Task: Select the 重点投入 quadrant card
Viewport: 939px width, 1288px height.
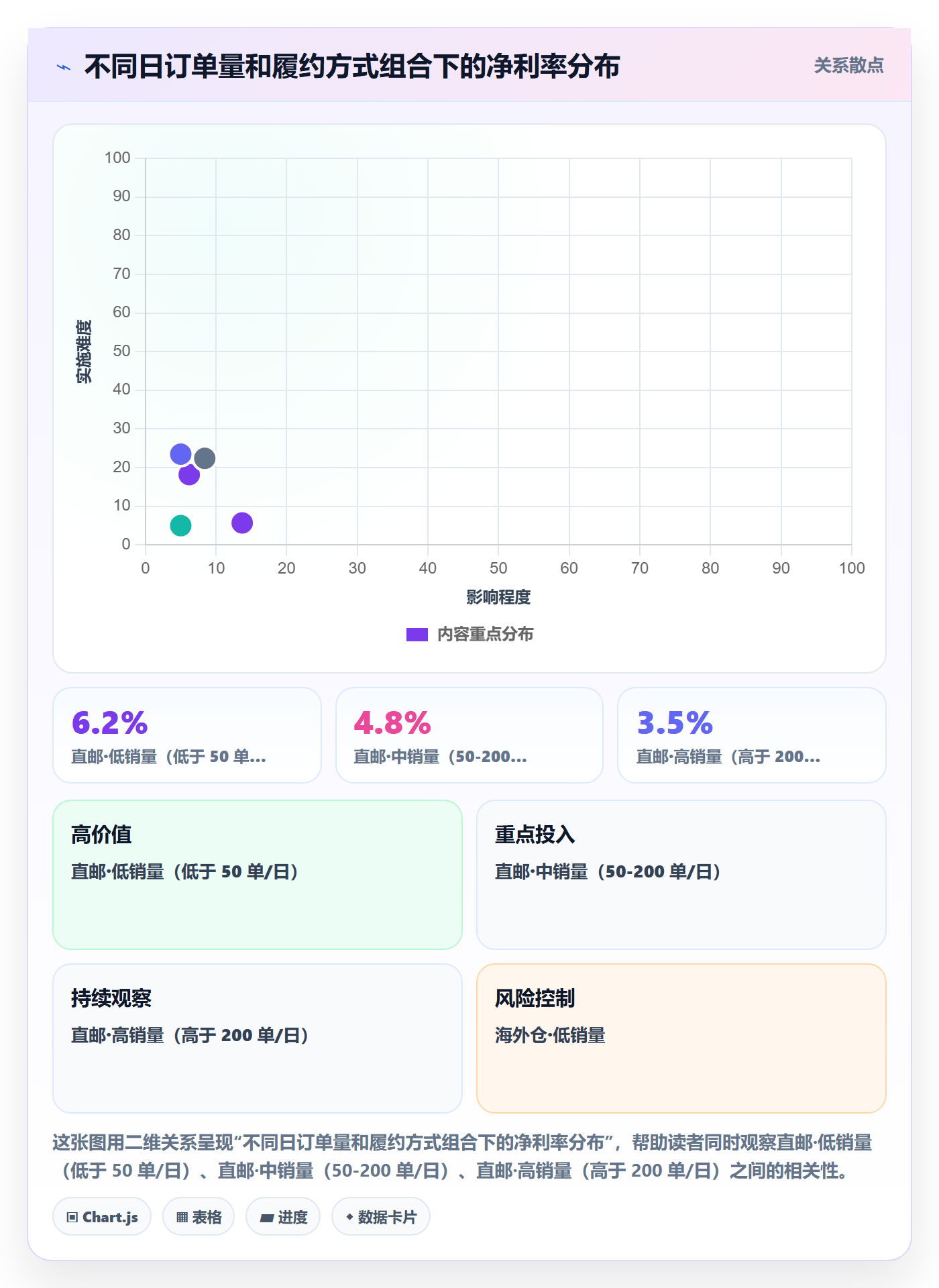Action: click(681, 875)
